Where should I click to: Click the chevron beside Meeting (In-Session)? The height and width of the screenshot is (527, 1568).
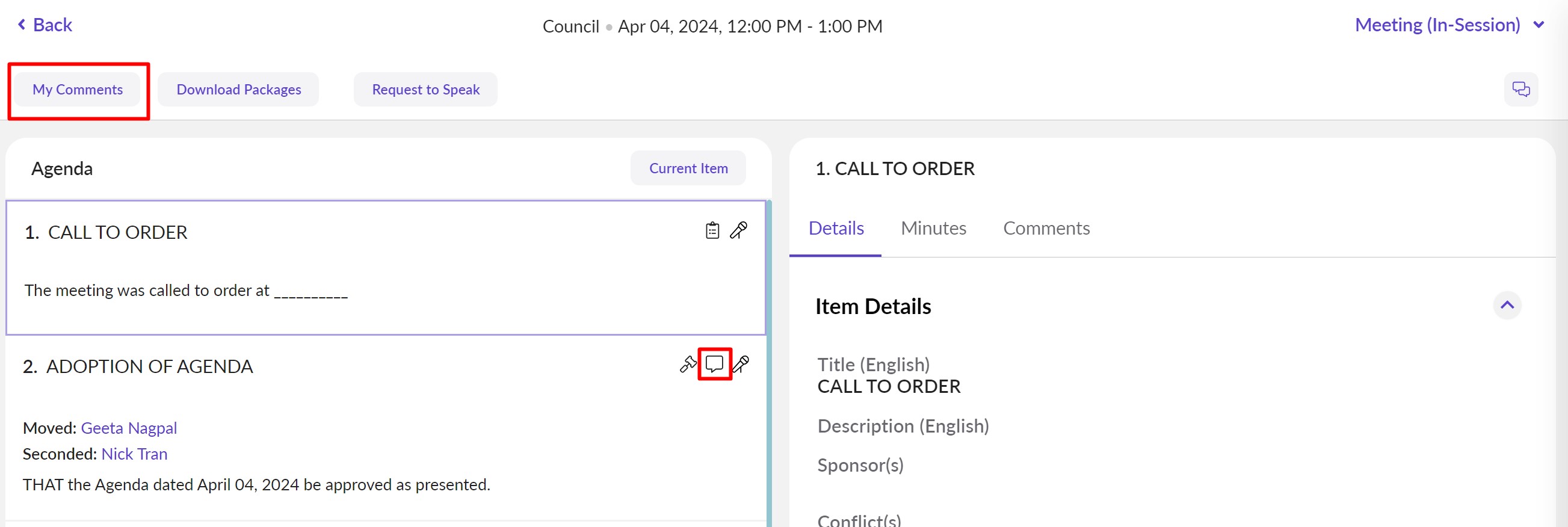(1539, 25)
